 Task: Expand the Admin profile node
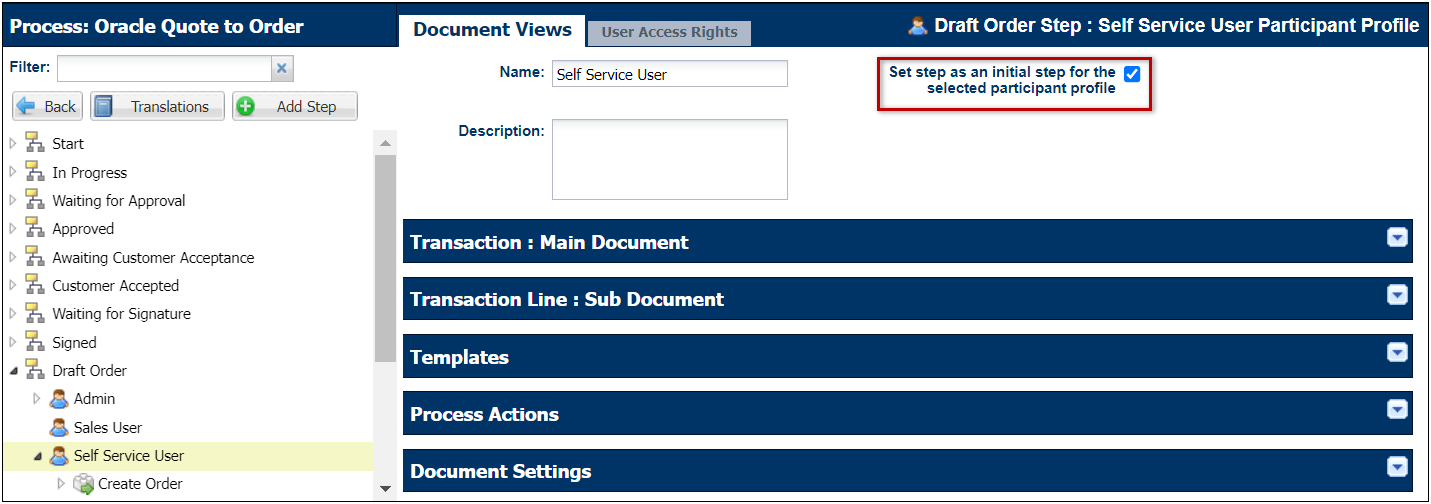pos(38,398)
